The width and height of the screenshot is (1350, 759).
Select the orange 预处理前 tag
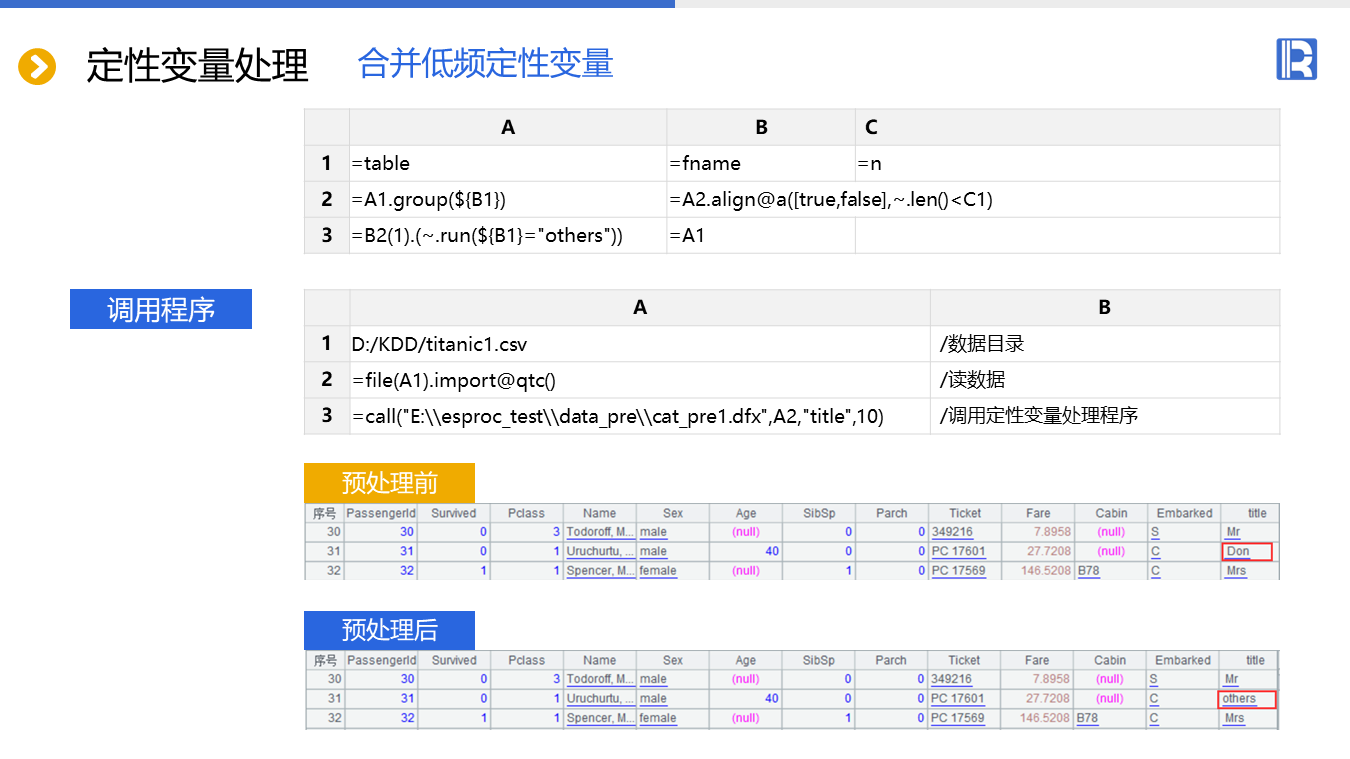pyautogui.click(x=389, y=483)
